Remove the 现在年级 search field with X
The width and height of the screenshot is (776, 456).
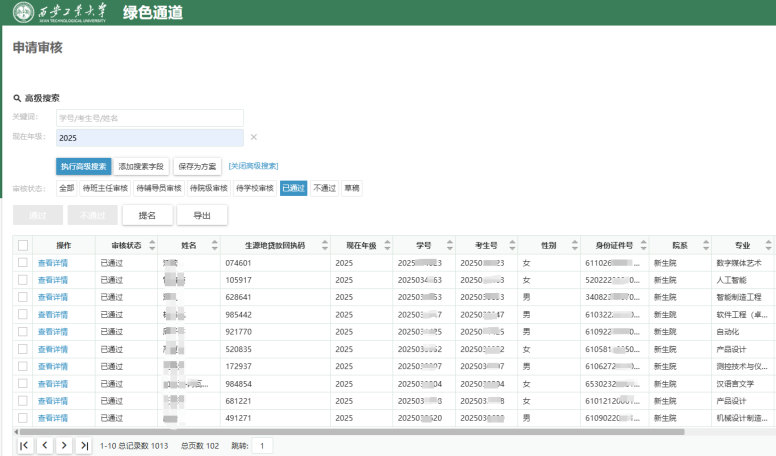click(x=253, y=137)
